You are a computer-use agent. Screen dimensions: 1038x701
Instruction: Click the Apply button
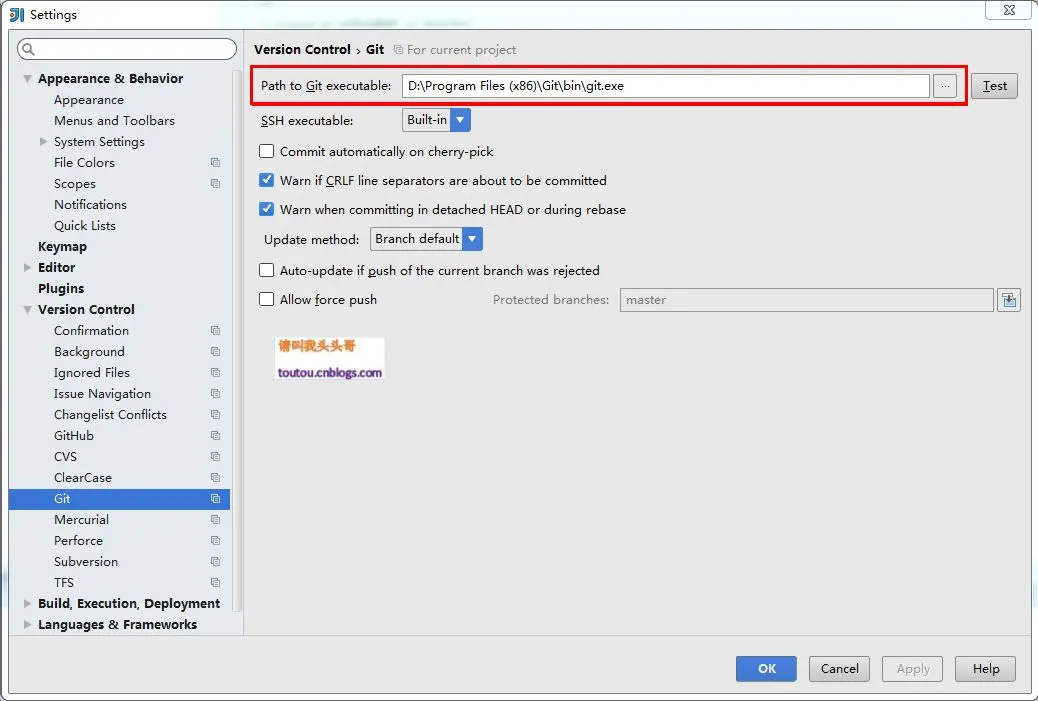pyautogui.click(x=913, y=669)
